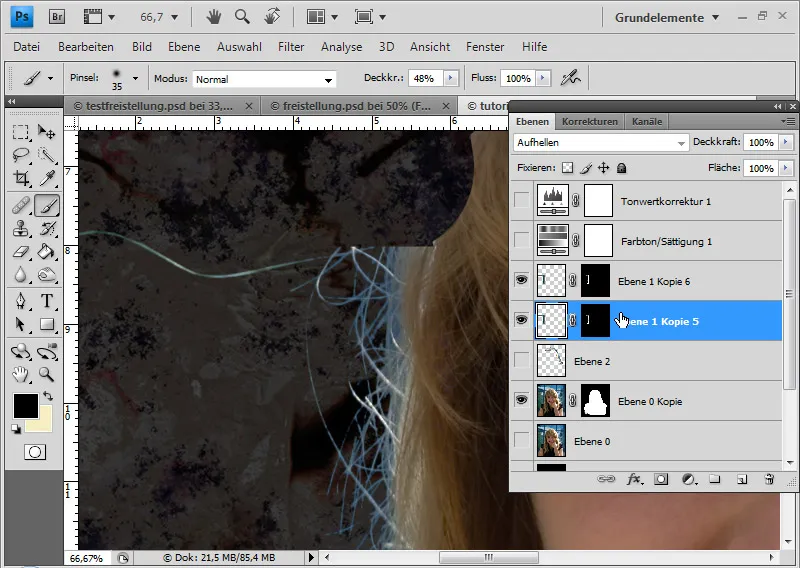Open the Deckkr. opacity slider arrow
Image resolution: width=800 pixels, height=568 pixels.
pyautogui.click(x=451, y=78)
